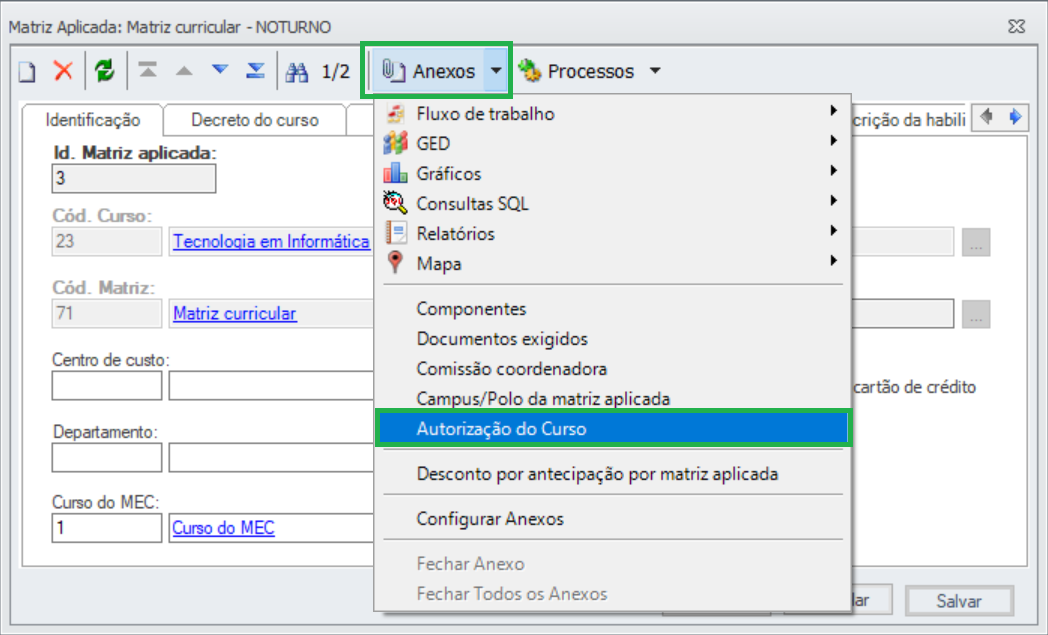Image resolution: width=1048 pixels, height=635 pixels.
Task: Open the Gráficos submenu
Action: tap(611, 173)
